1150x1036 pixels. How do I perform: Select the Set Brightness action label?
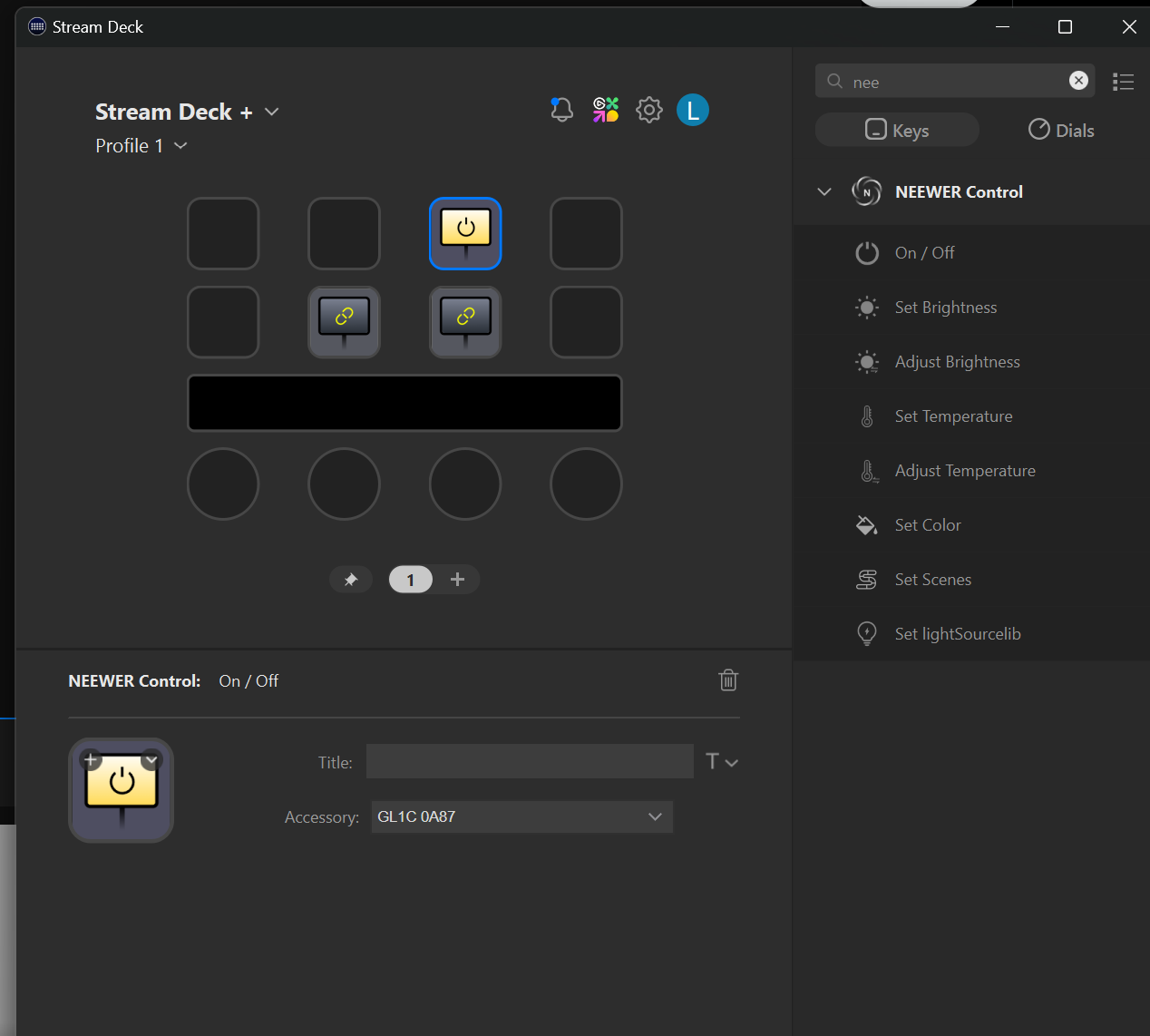(x=946, y=308)
